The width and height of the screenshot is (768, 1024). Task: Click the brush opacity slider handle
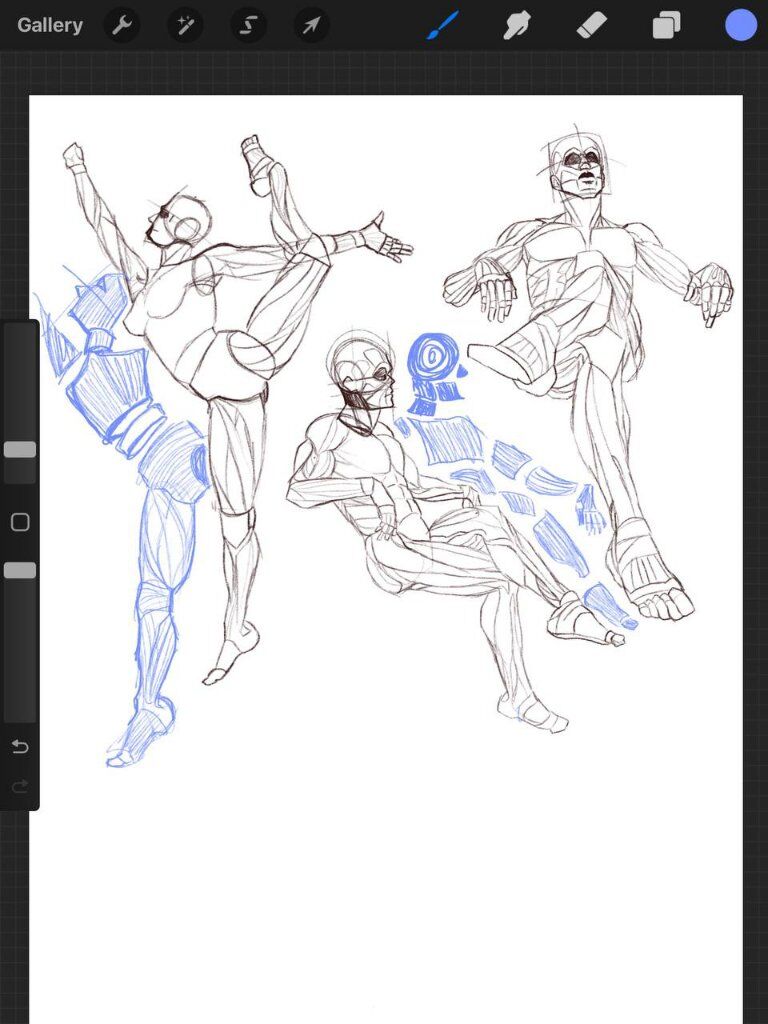pos(20,570)
